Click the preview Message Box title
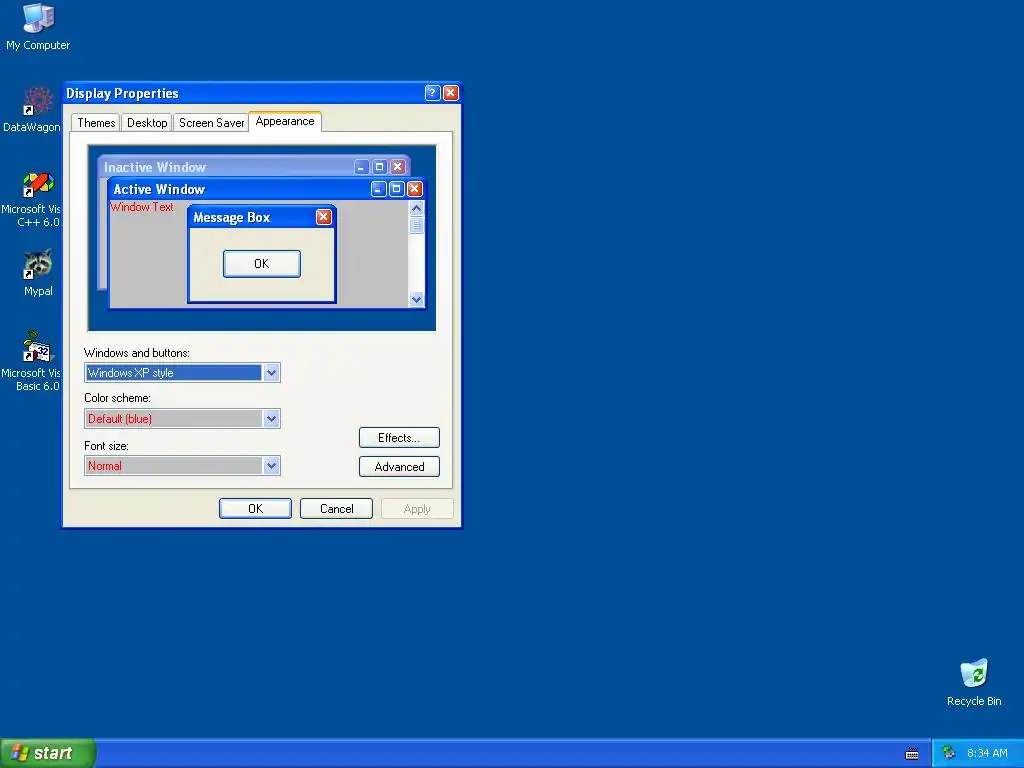This screenshot has width=1024, height=768. click(x=231, y=217)
